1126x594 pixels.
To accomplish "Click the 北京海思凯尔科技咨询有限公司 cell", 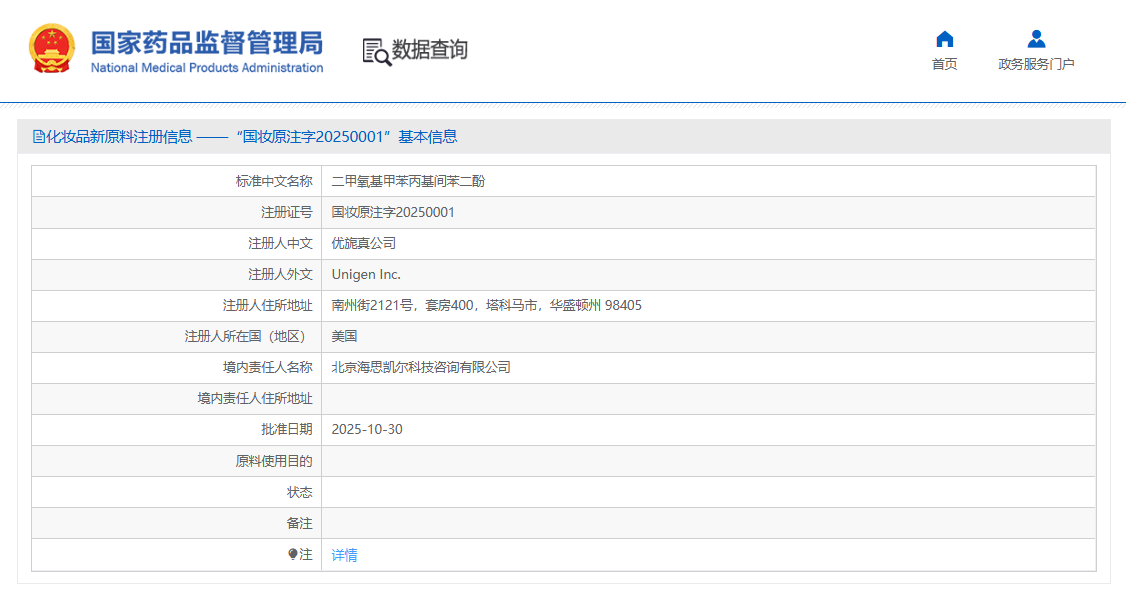I will [x=421, y=367].
